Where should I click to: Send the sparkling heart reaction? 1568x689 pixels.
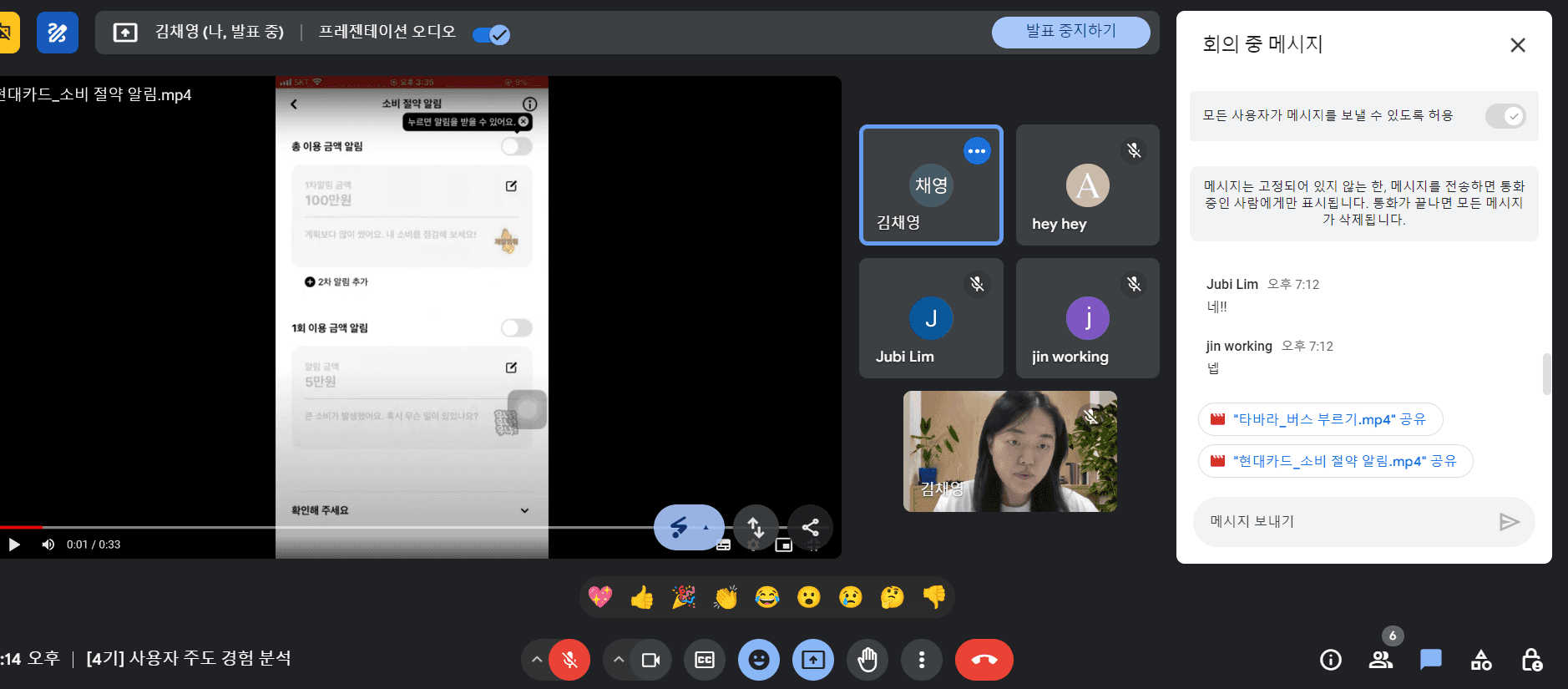(x=600, y=596)
